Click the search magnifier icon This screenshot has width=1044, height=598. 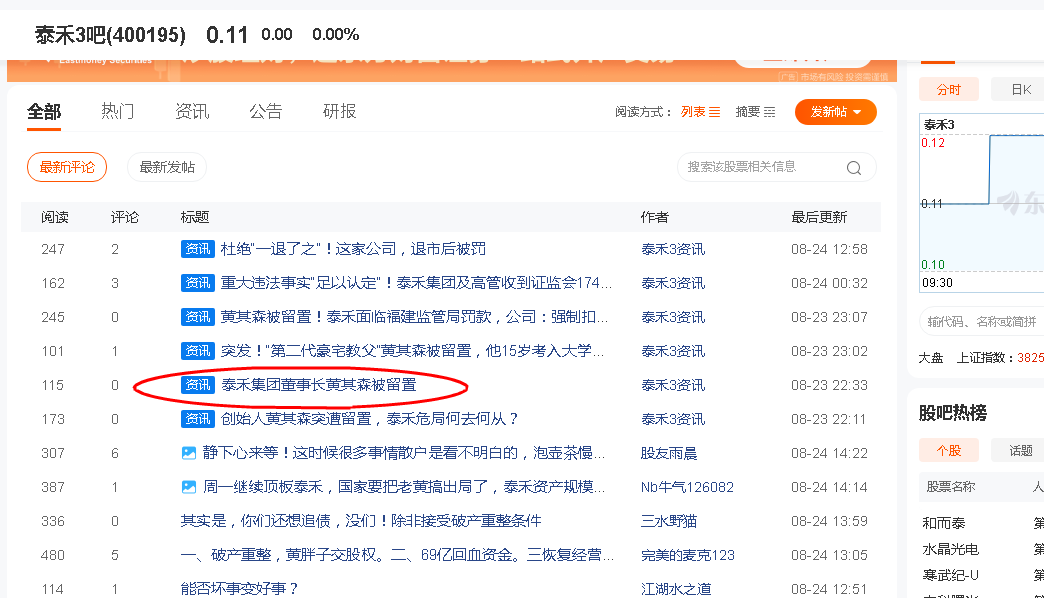(x=854, y=168)
